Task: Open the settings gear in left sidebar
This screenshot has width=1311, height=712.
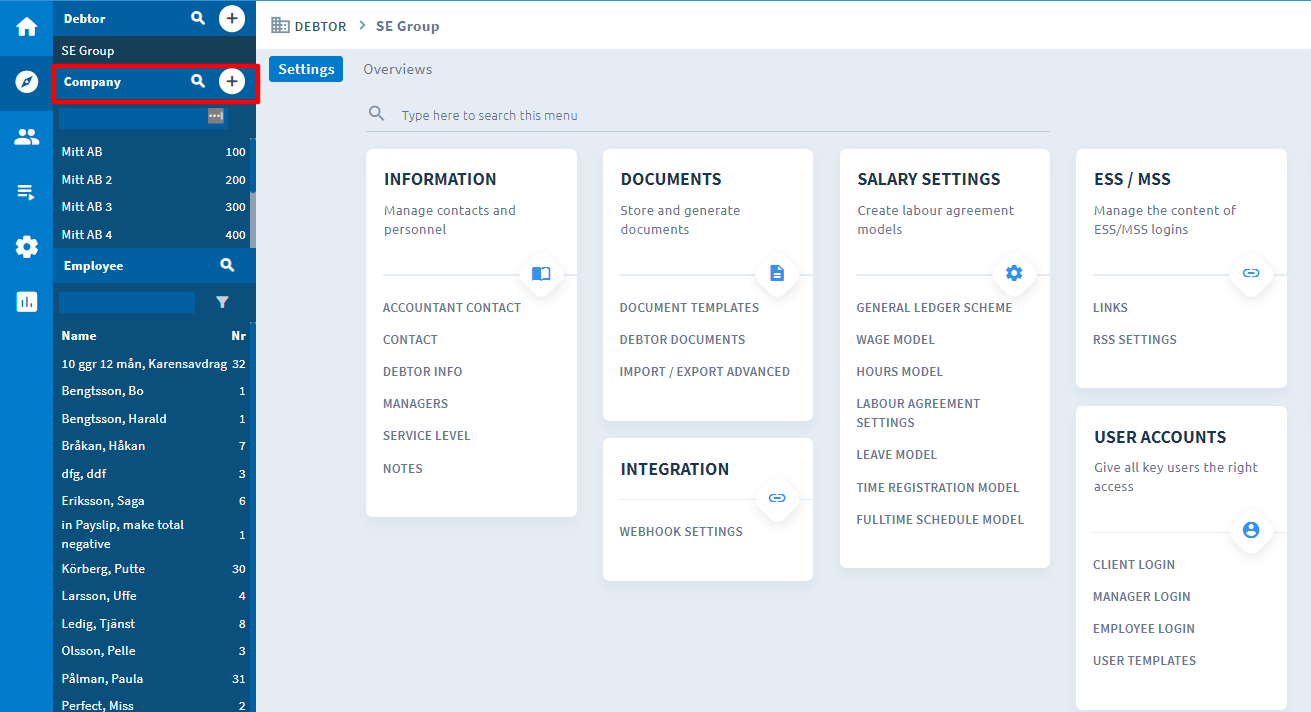Action: (x=26, y=246)
